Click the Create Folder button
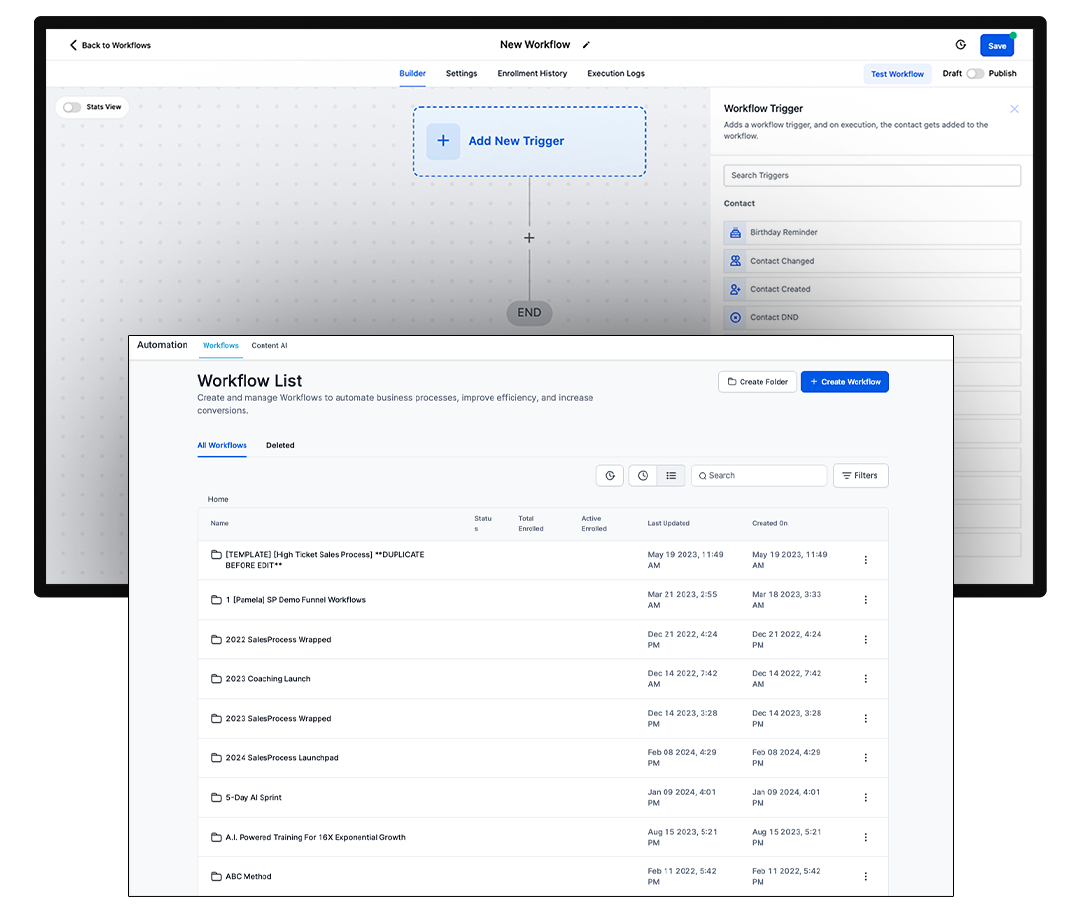 758,382
